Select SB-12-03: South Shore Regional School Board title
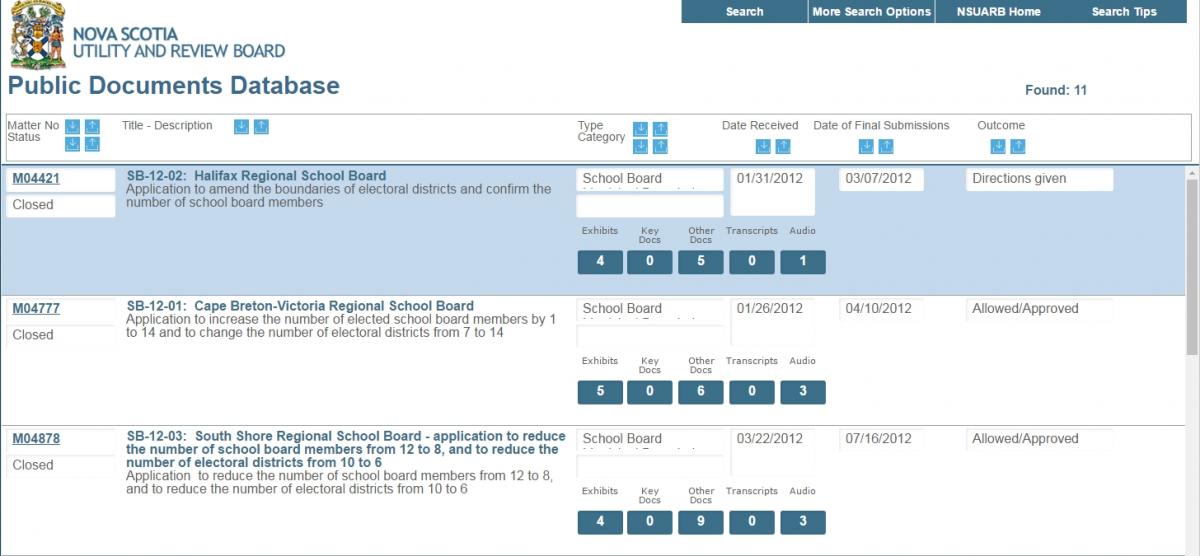1200x556 pixels. (x=346, y=449)
